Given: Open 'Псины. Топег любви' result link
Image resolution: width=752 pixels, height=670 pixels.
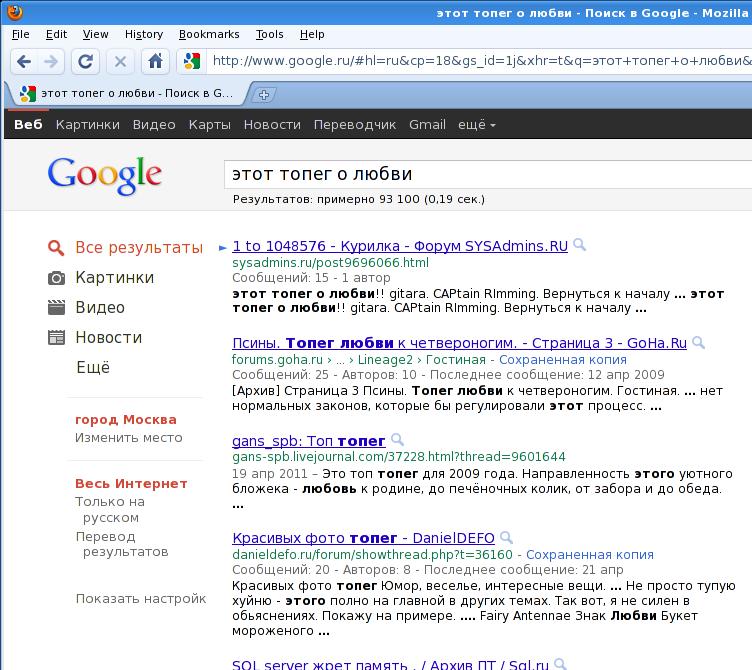Looking at the screenshot, I should pyautogui.click(x=459, y=343).
